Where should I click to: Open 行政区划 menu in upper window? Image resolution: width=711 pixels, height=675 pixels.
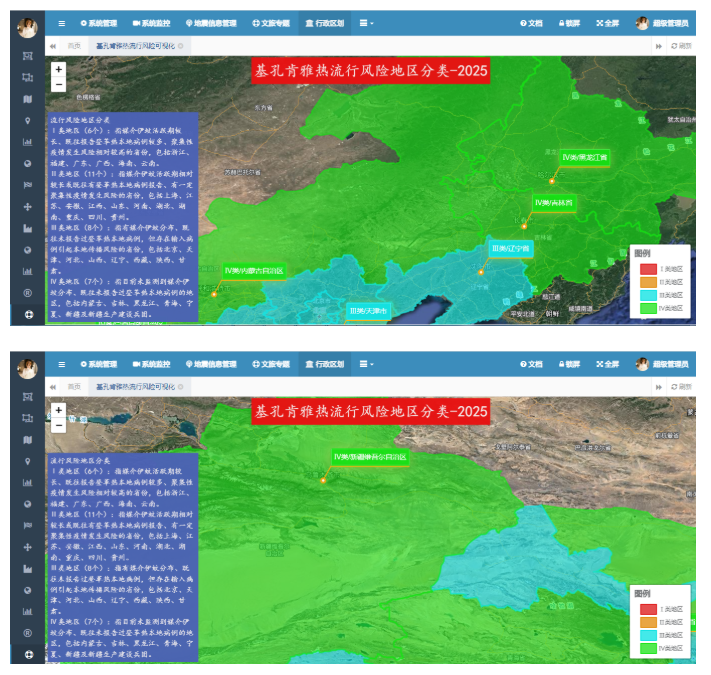(x=325, y=23)
